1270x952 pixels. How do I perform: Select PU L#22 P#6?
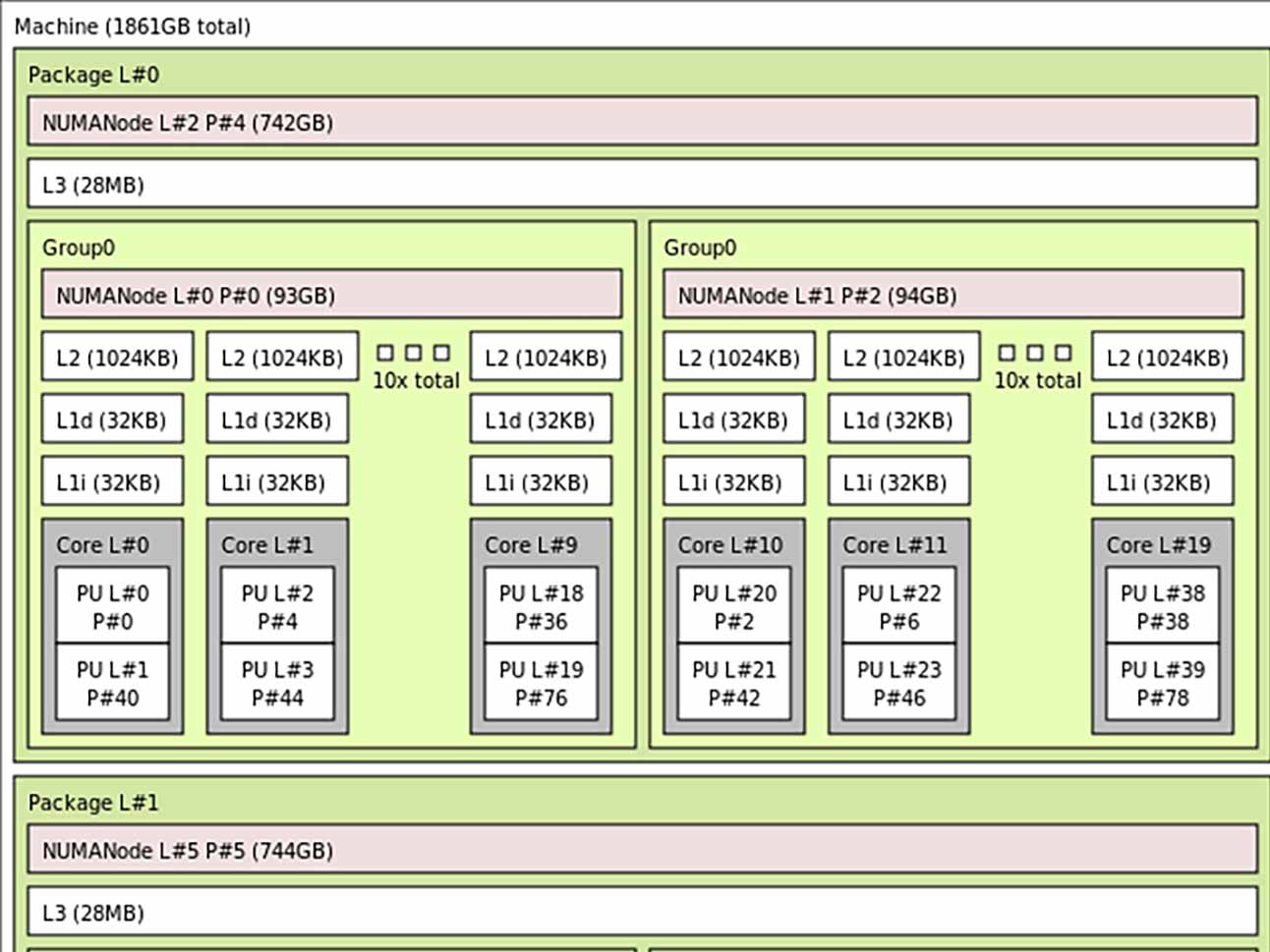899,606
